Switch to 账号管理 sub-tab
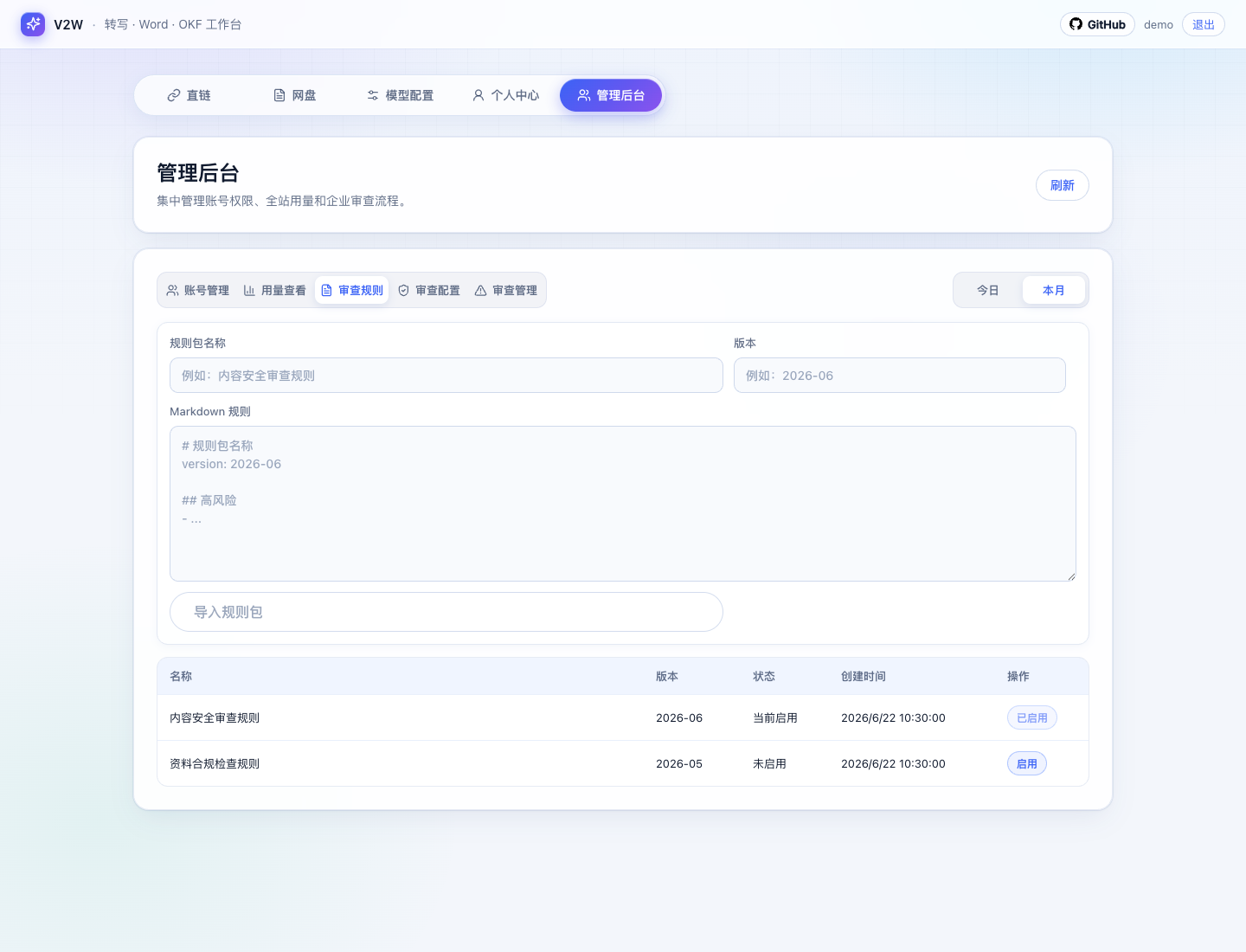The width and height of the screenshot is (1246, 952). pos(197,291)
